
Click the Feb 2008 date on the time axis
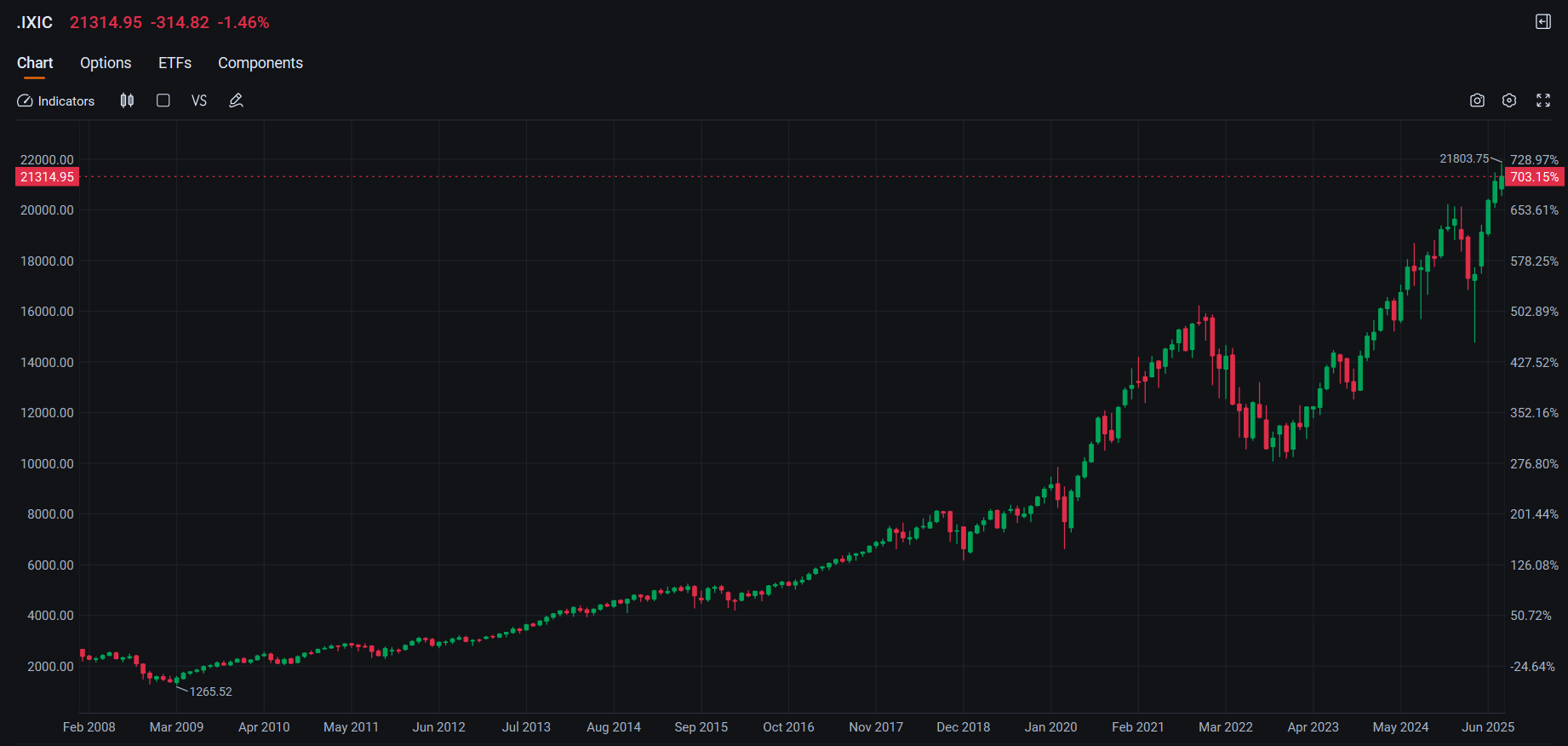click(89, 727)
